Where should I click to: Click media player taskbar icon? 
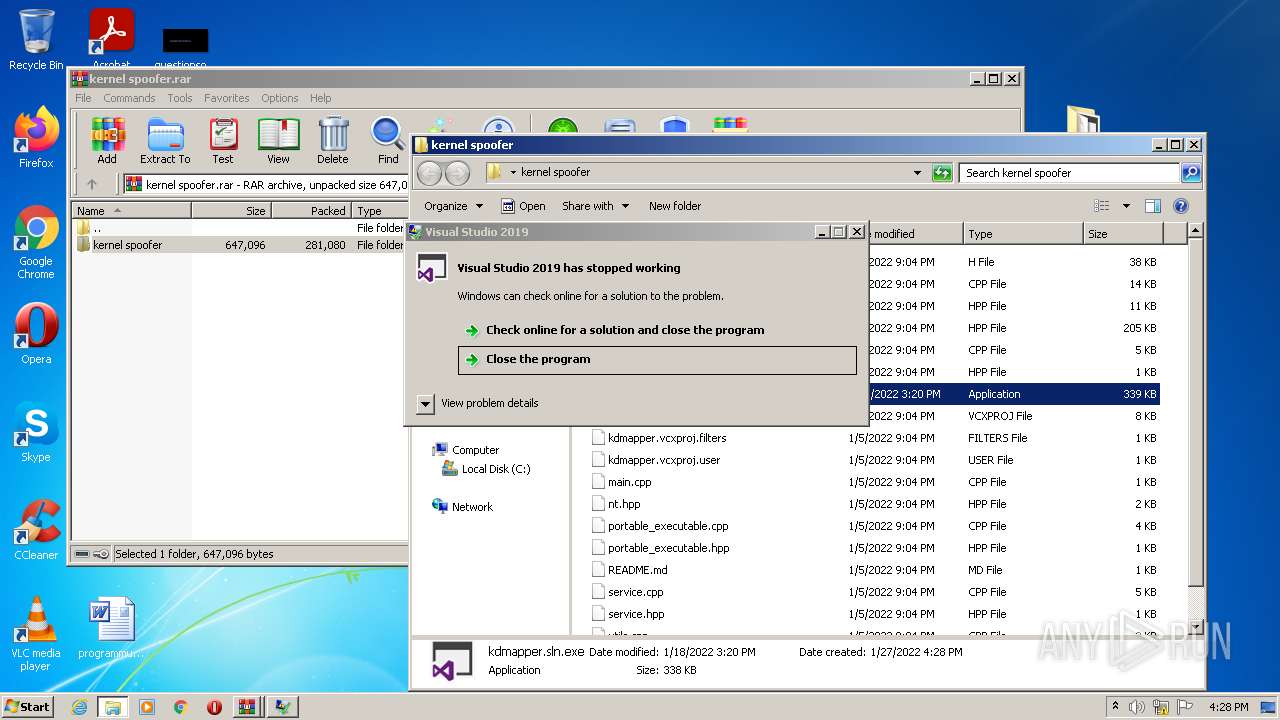click(147, 707)
